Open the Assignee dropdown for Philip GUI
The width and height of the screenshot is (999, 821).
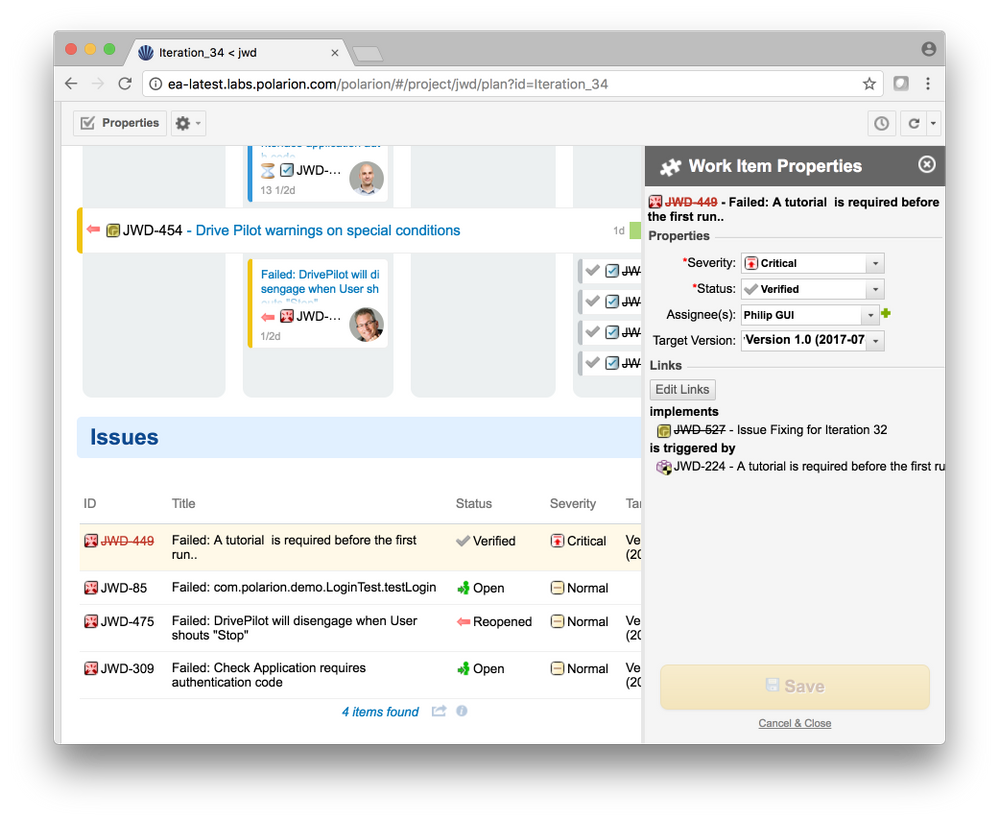[870, 315]
